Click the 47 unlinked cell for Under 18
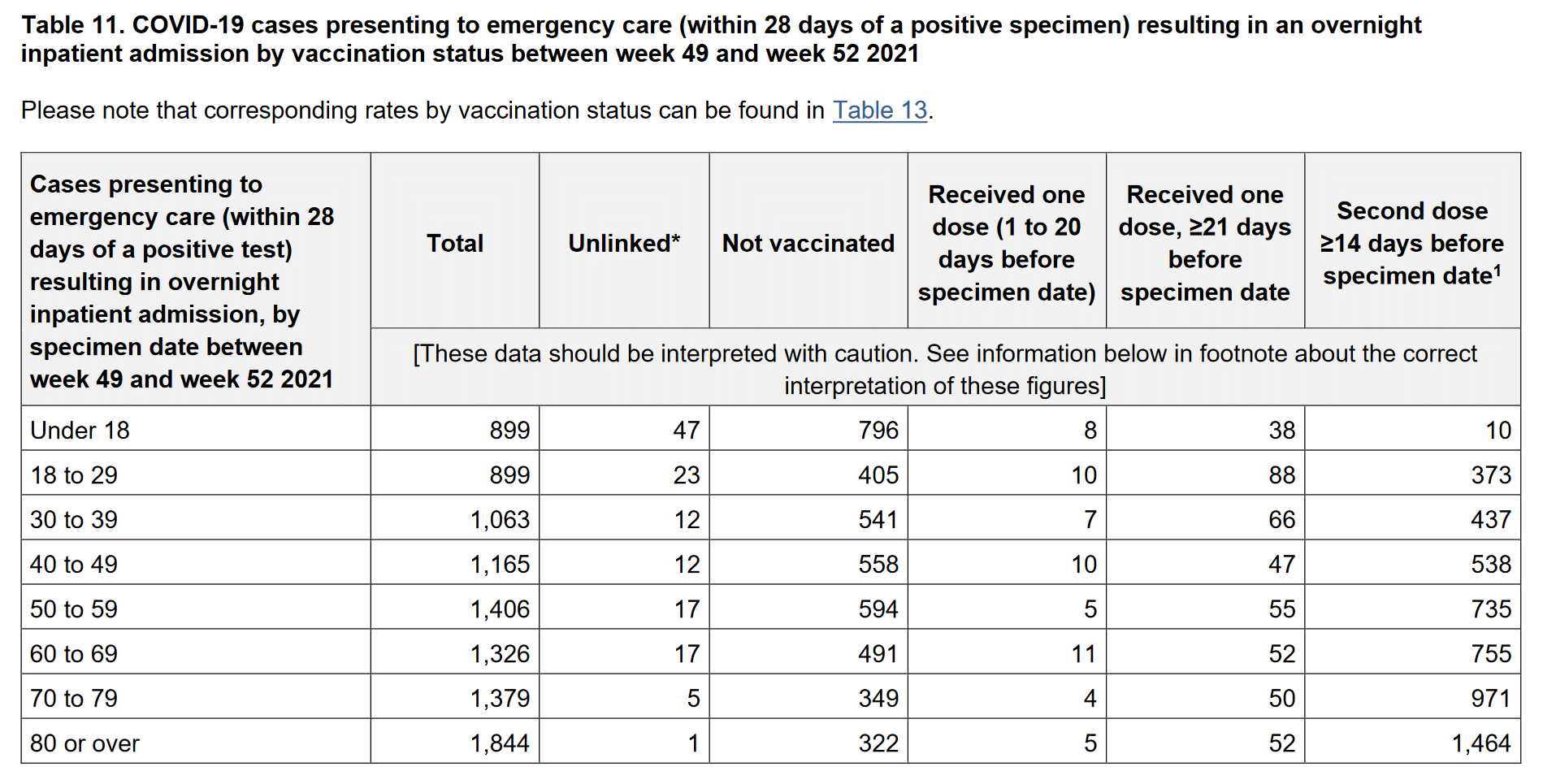The width and height of the screenshot is (1543, 784). pyautogui.click(x=686, y=430)
